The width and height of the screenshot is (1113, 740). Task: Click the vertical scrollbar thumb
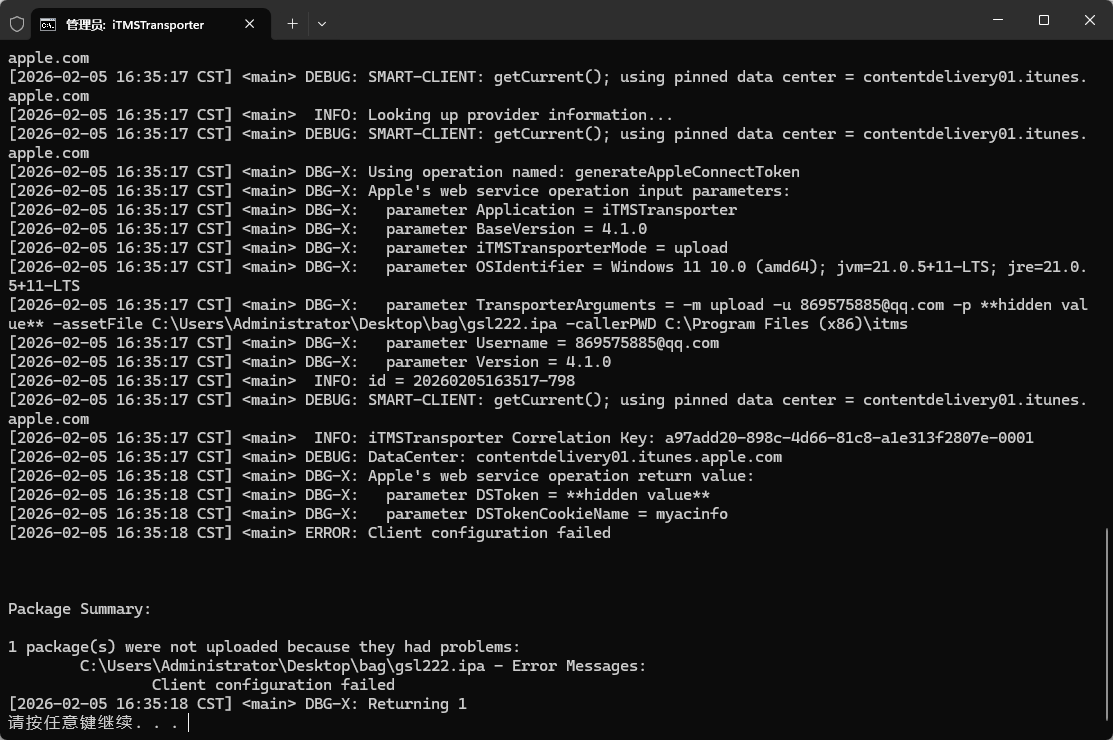(1107, 630)
